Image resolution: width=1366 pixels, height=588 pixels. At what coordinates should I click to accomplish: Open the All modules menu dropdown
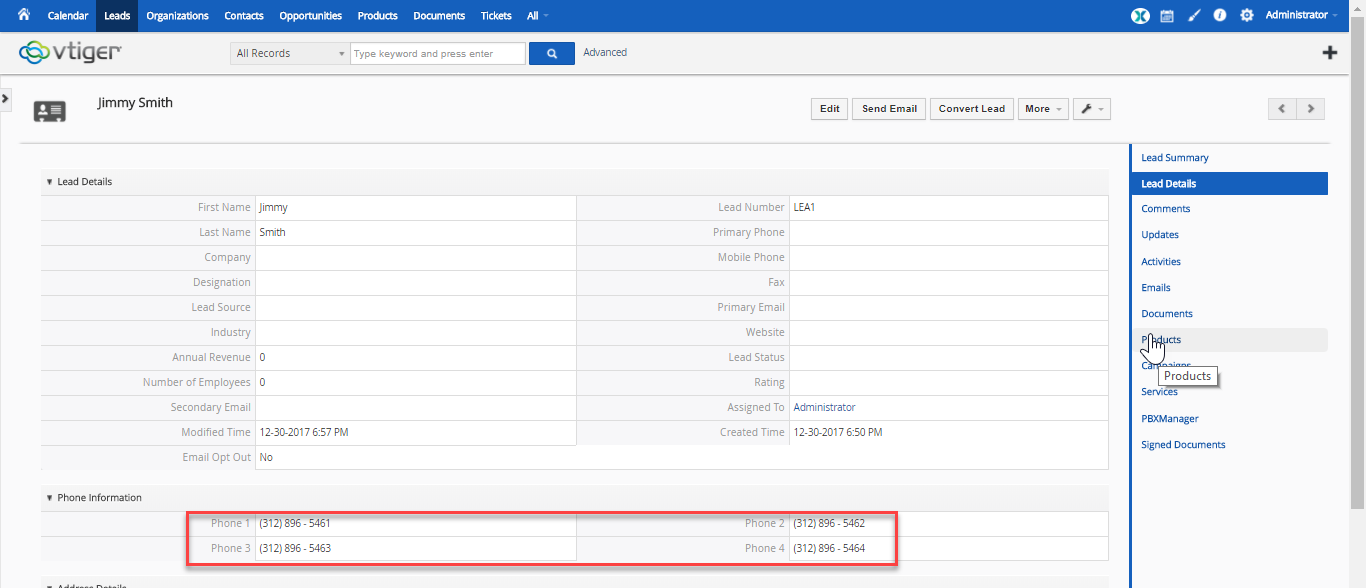tap(538, 16)
